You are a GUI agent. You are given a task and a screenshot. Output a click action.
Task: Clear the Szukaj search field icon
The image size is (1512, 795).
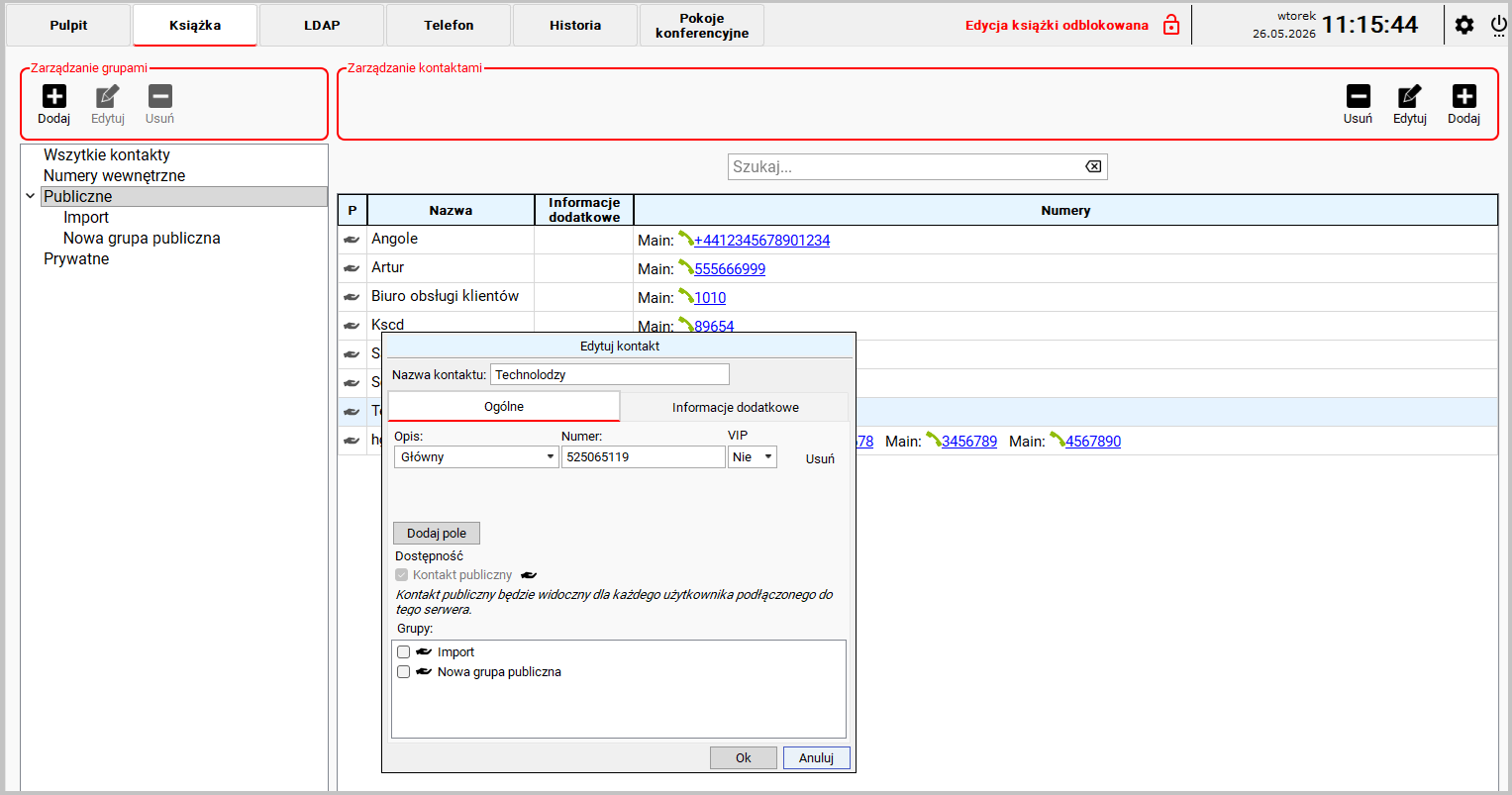click(1093, 166)
